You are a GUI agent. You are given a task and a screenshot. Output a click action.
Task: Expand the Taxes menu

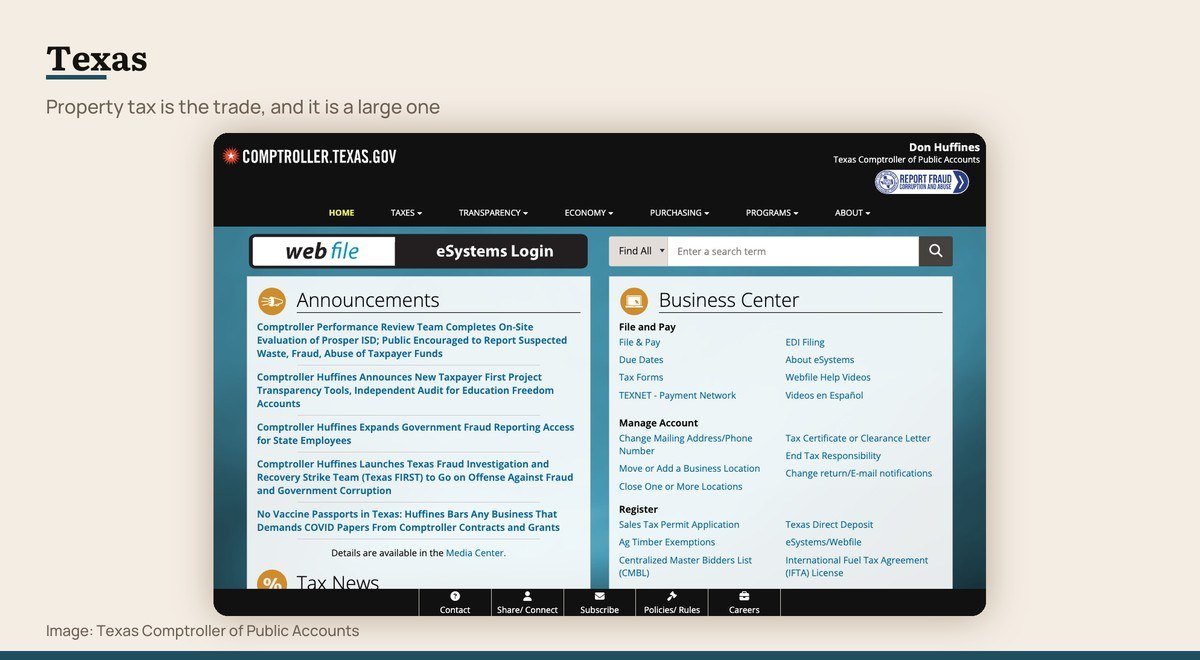pyautogui.click(x=406, y=213)
